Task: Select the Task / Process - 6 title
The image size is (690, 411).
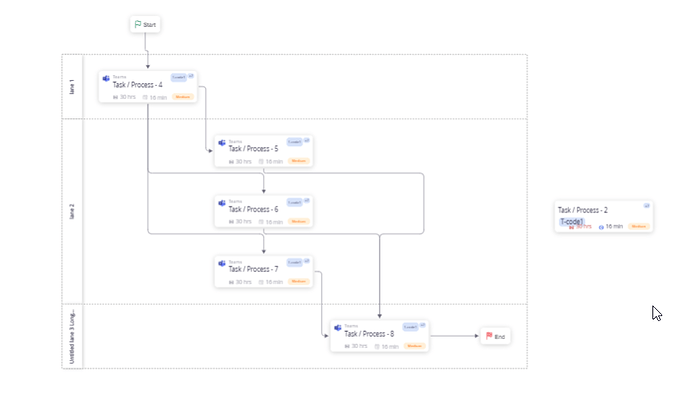Action: pos(253,209)
